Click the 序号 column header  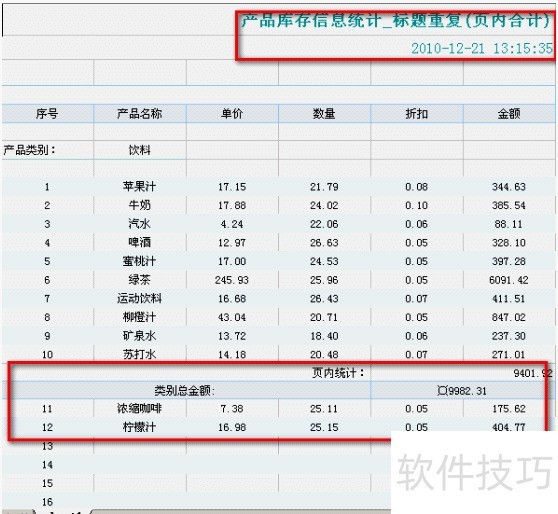click(47, 114)
